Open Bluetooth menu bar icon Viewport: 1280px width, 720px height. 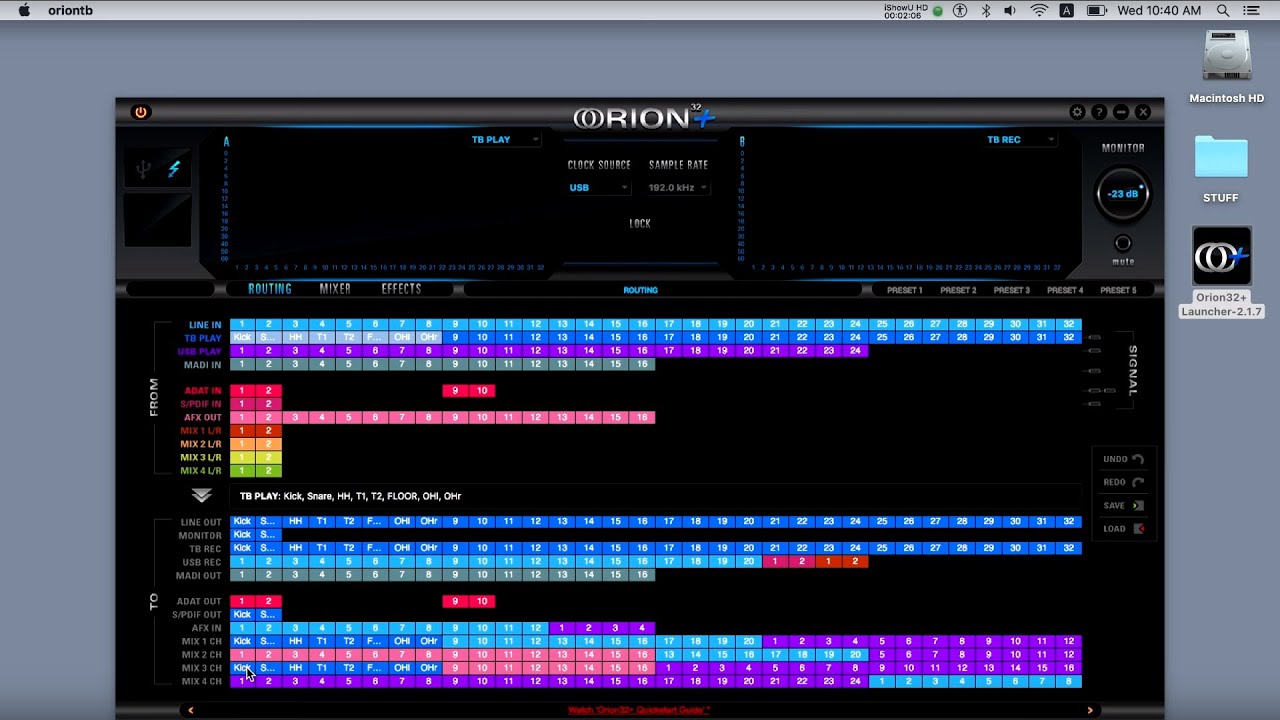(x=985, y=10)
